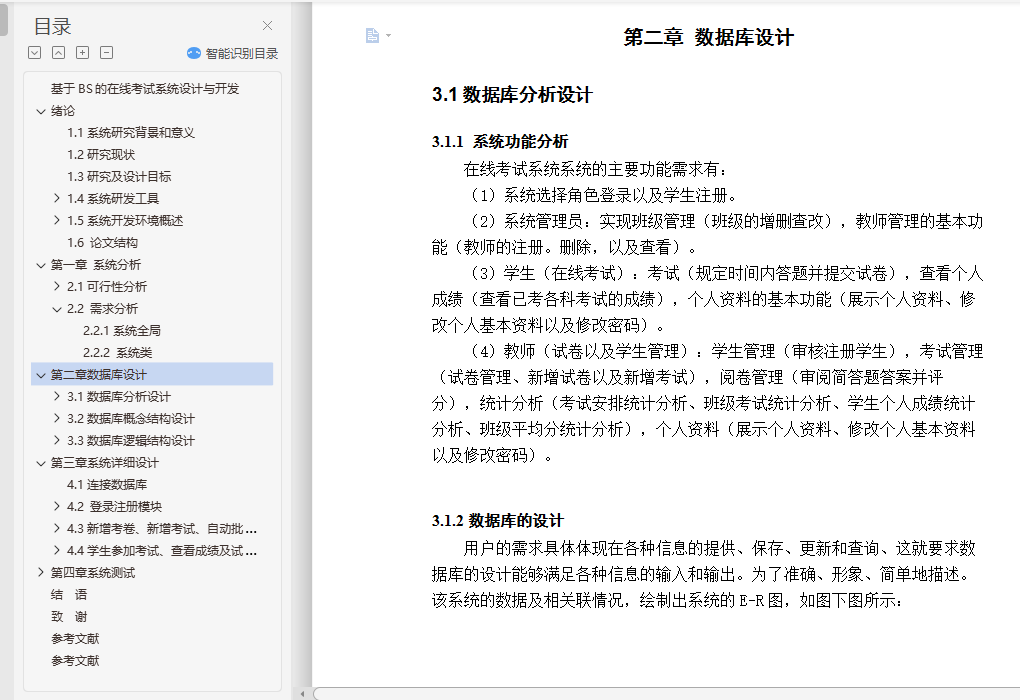Expand 第四章系统测试 chevron

pos(41,572)
